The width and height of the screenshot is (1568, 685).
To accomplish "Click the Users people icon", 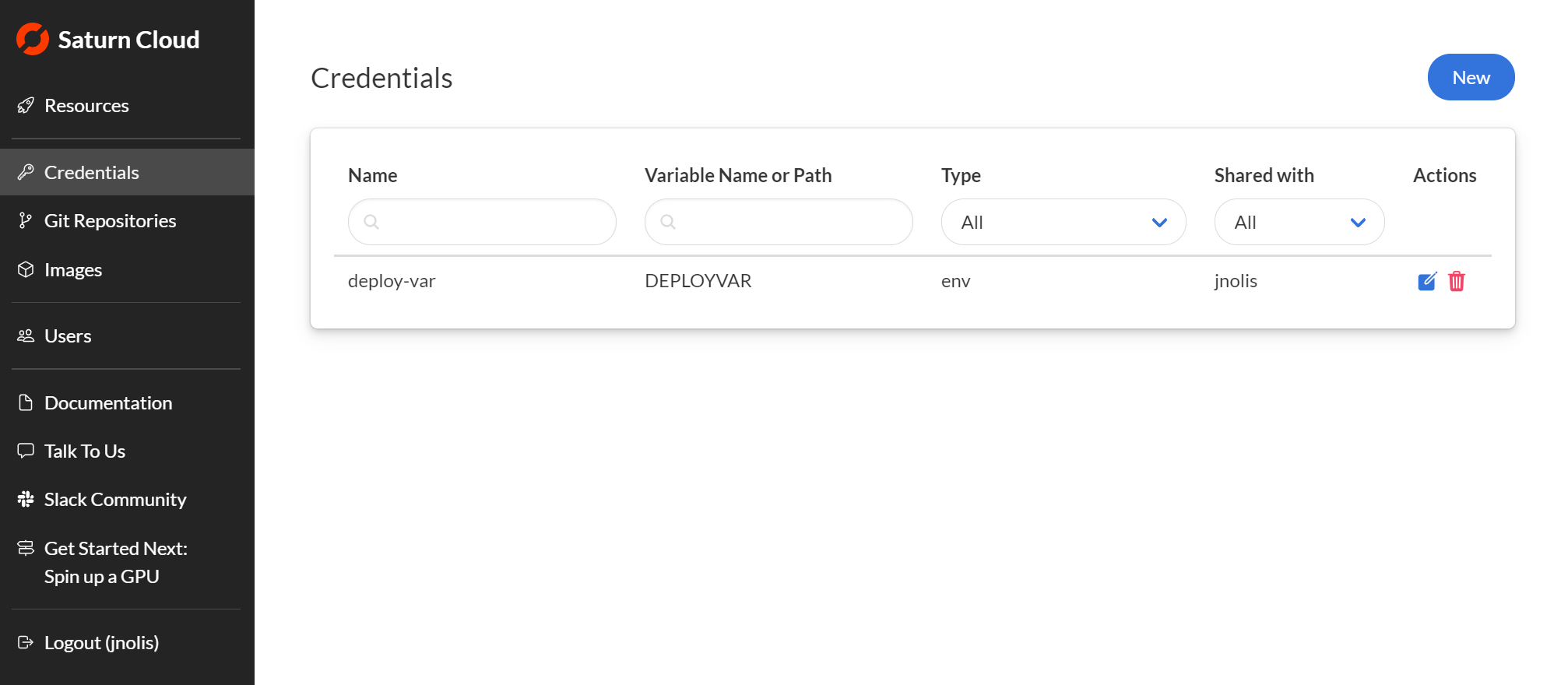I will pyautogui.click(x=26, y=335).
